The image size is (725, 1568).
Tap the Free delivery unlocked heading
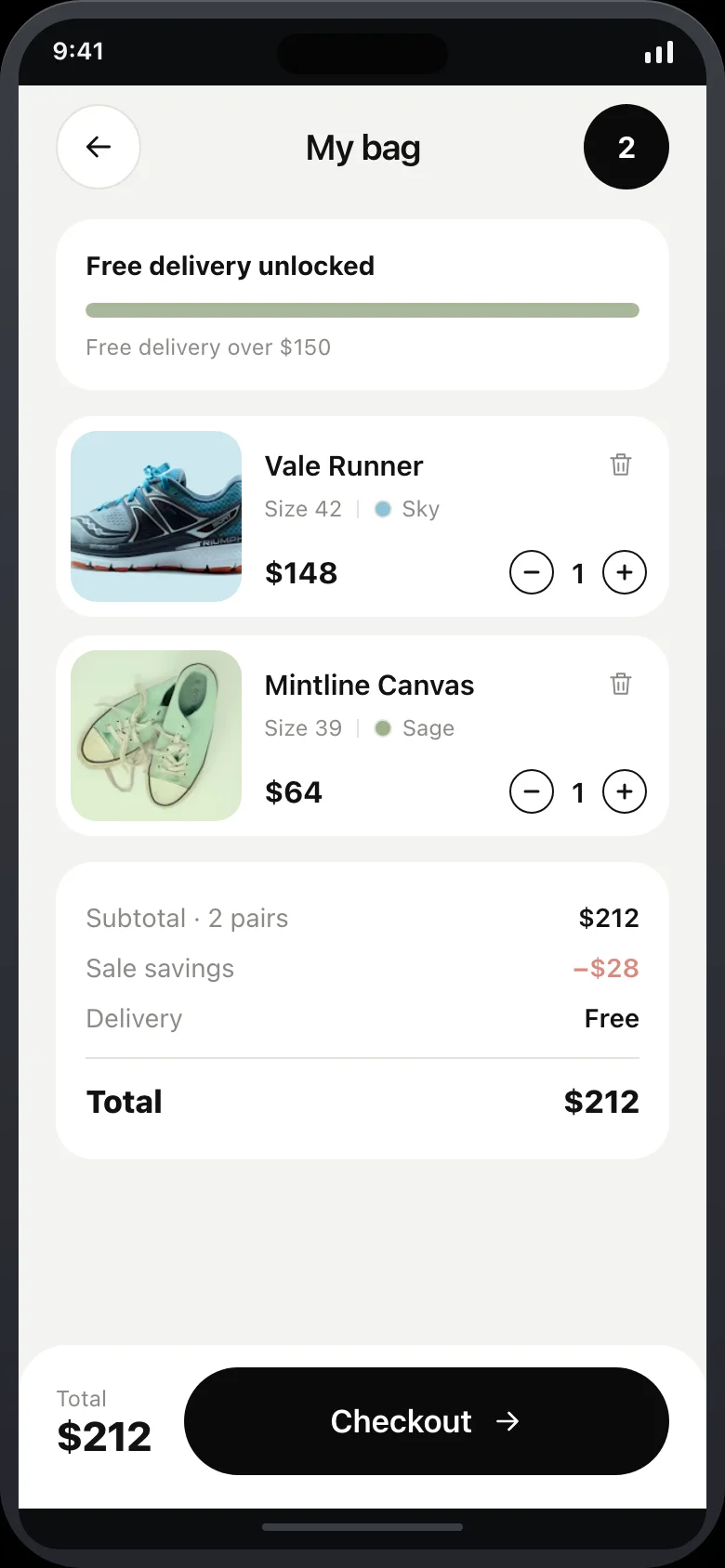(x=231, y=267)
